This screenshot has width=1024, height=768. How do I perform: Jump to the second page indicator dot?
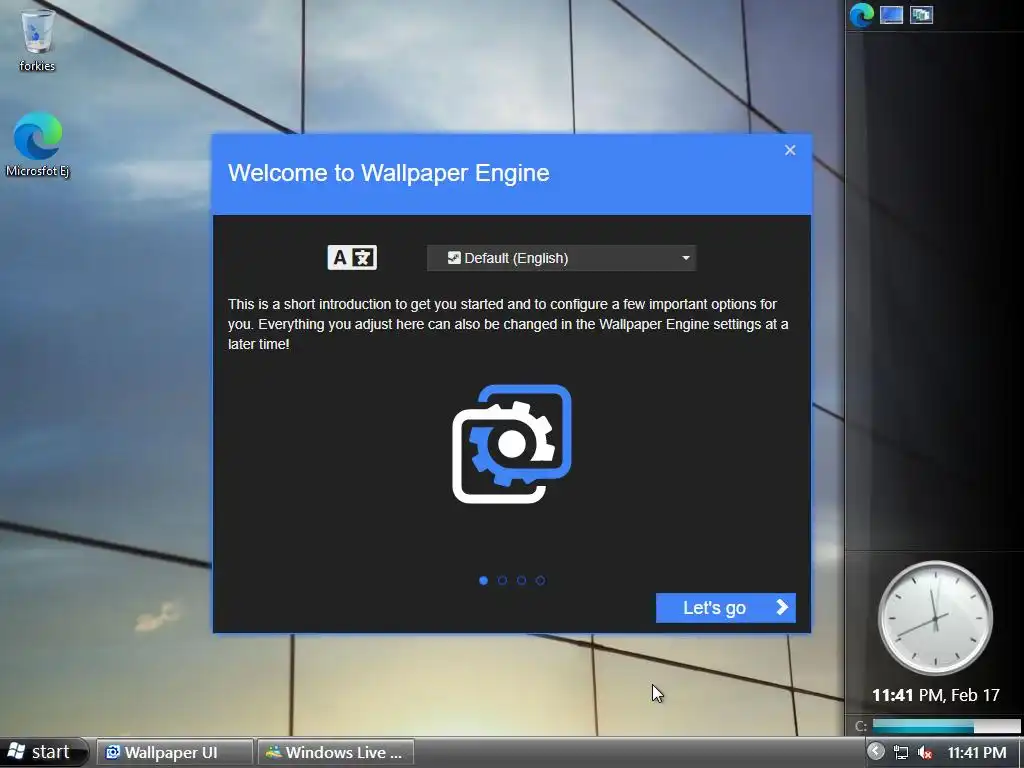pos(502,581)
